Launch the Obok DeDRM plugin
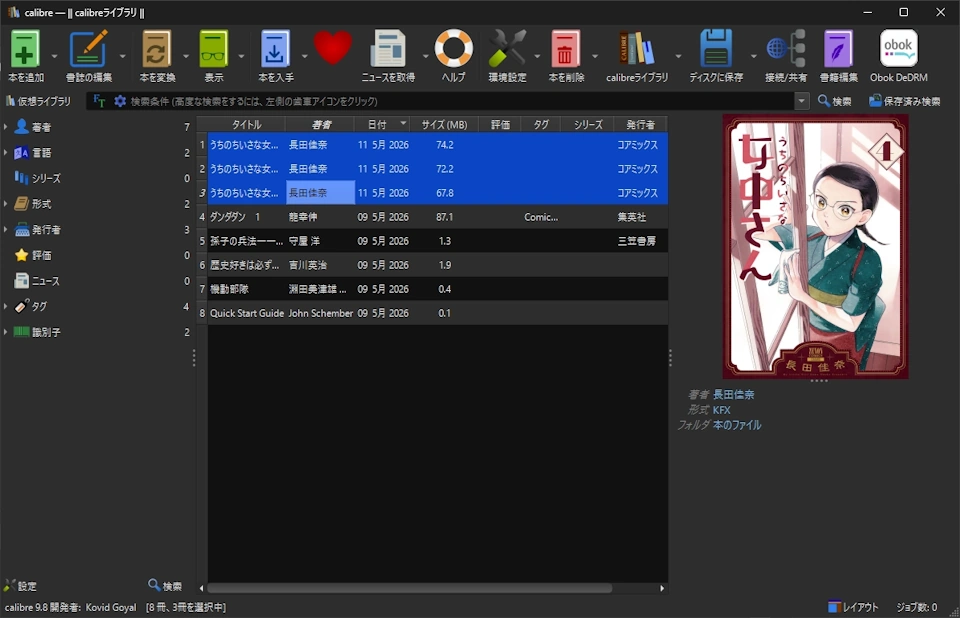The width and height of the screenshot is (960, 618). 898,55
